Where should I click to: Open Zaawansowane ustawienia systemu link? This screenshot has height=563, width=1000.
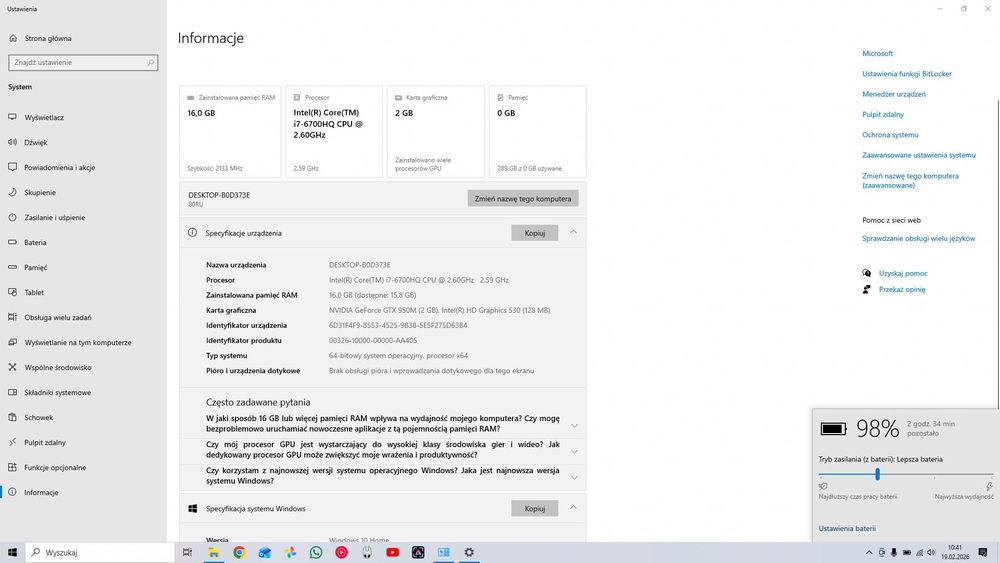pos(919,155)
